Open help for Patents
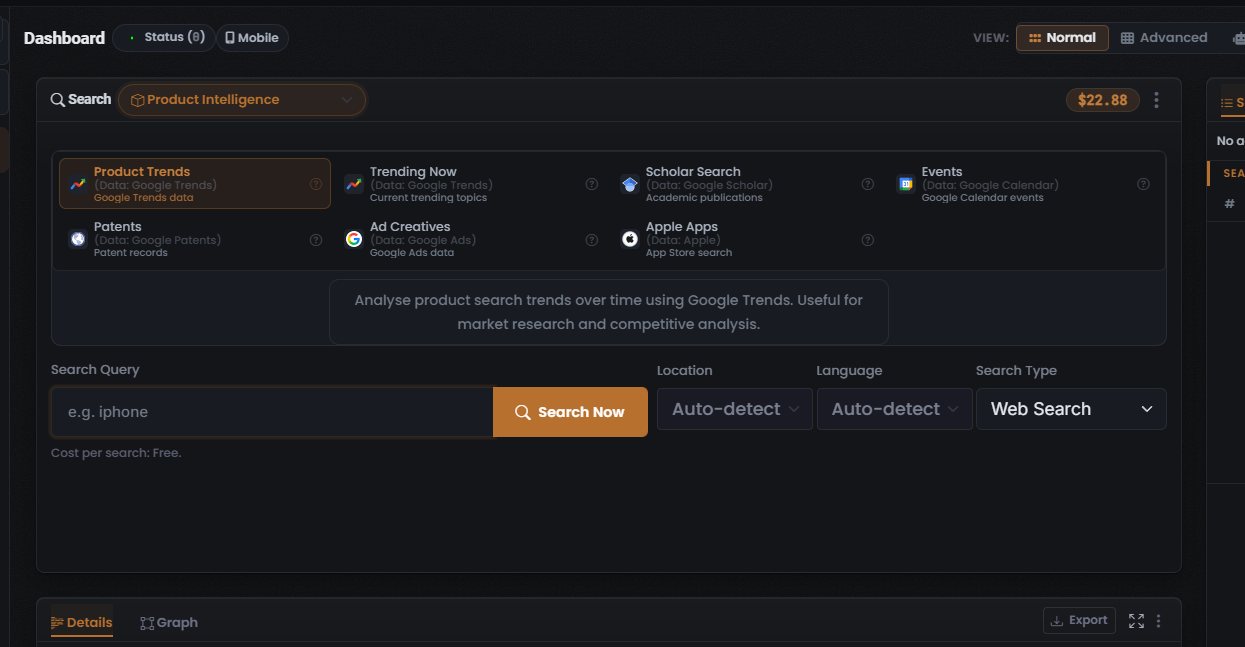1245x647 pixels. tap(316, 240)
